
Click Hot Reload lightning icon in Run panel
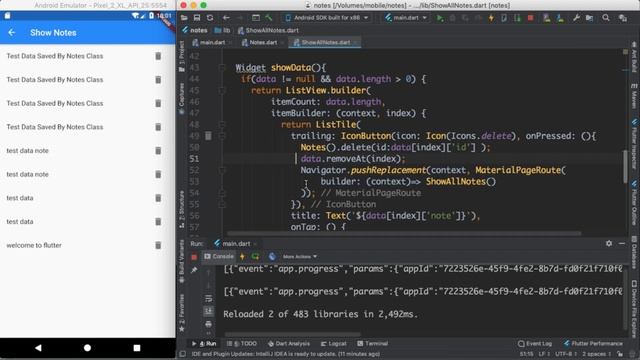[242, 257]
